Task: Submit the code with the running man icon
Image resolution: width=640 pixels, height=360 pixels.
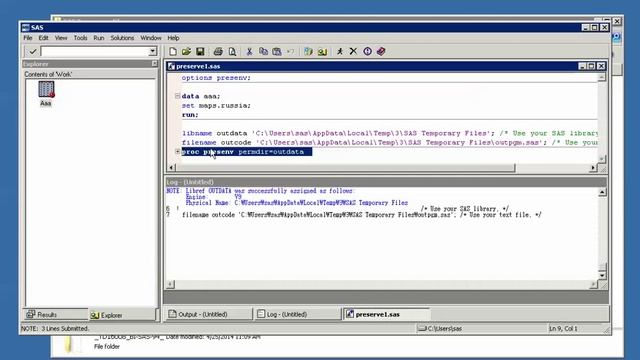Action: 340,51
